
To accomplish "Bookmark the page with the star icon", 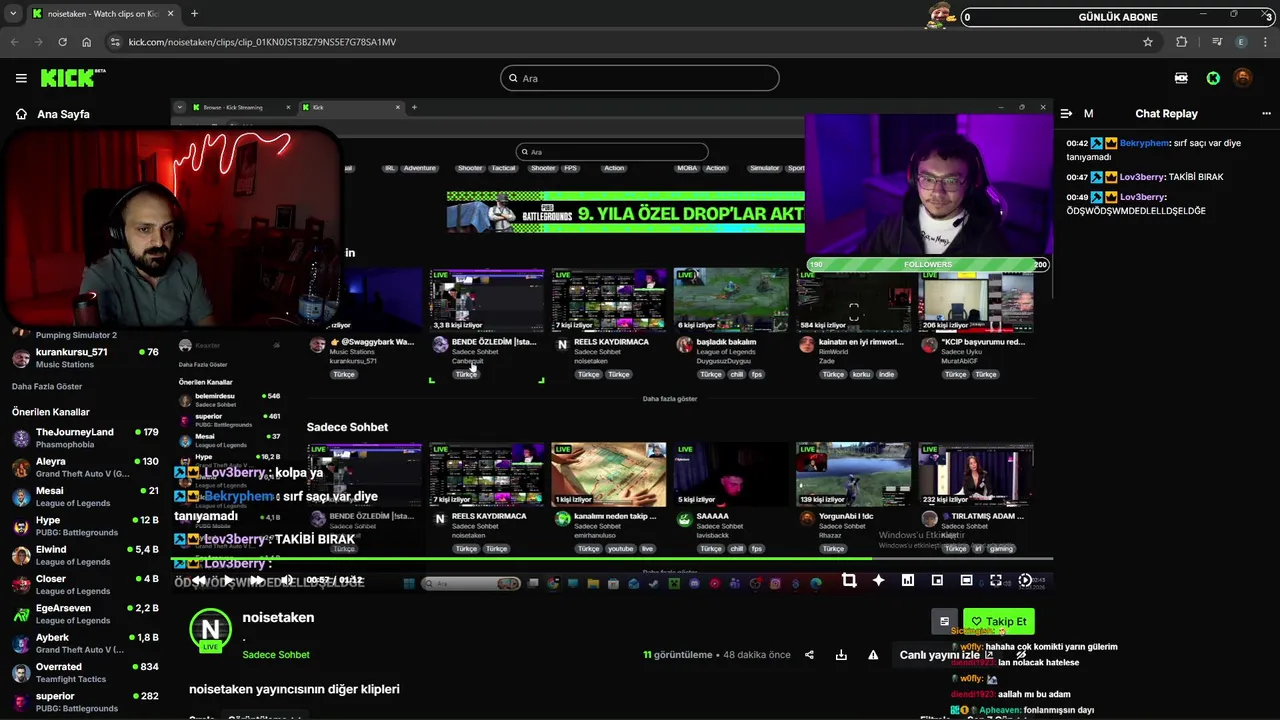I will pyautogui.click(x=1148, y=42).
